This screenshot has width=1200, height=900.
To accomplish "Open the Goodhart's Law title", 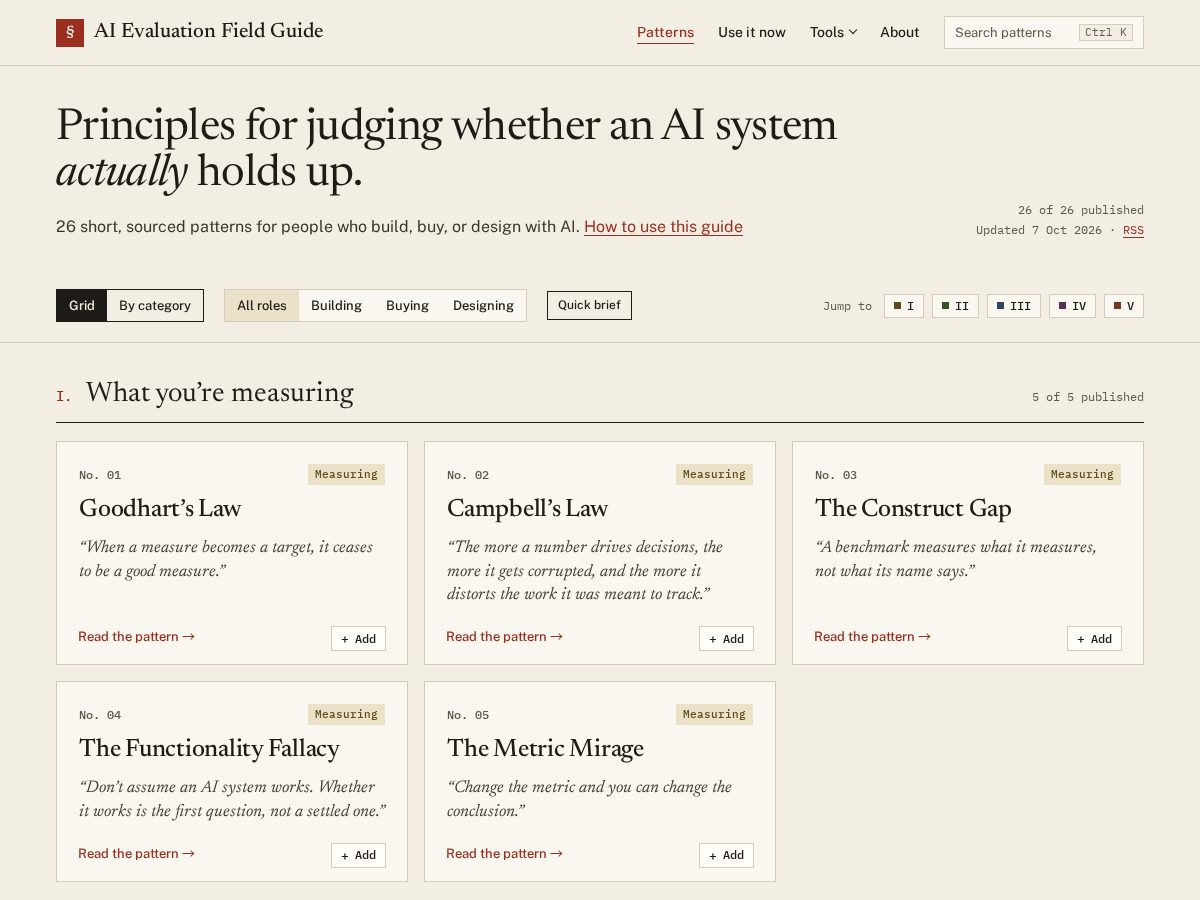I will (x=160, y=508).
